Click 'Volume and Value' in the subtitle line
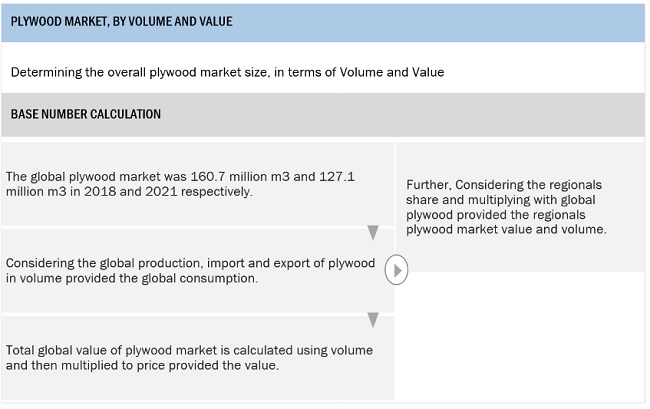The image size is (650, 409). tap(393, 72)
